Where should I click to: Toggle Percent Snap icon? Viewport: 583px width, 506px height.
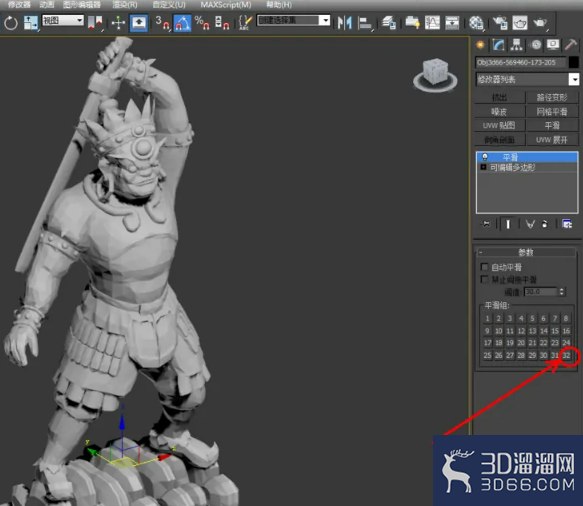202,23
